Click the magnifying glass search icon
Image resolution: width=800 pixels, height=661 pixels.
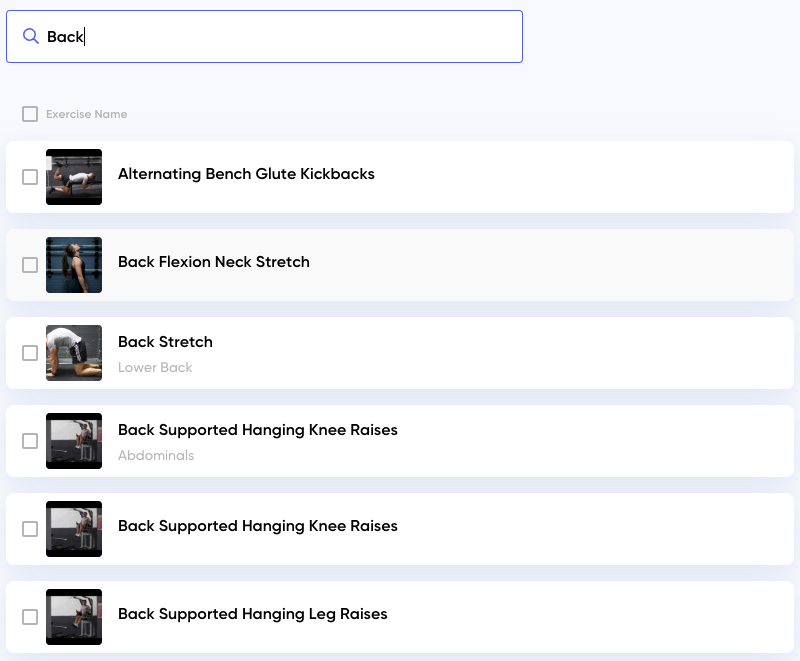[x=31, y=36]
